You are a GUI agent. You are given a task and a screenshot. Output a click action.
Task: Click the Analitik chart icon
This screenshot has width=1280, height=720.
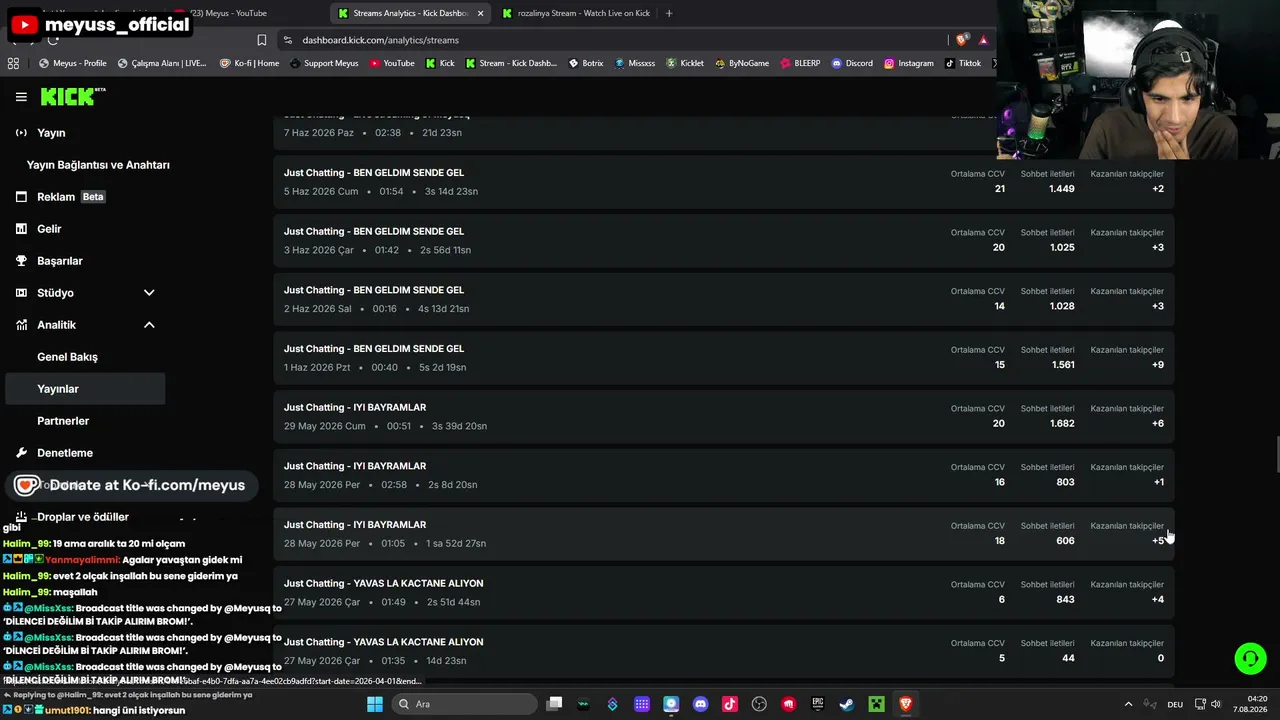21,325
